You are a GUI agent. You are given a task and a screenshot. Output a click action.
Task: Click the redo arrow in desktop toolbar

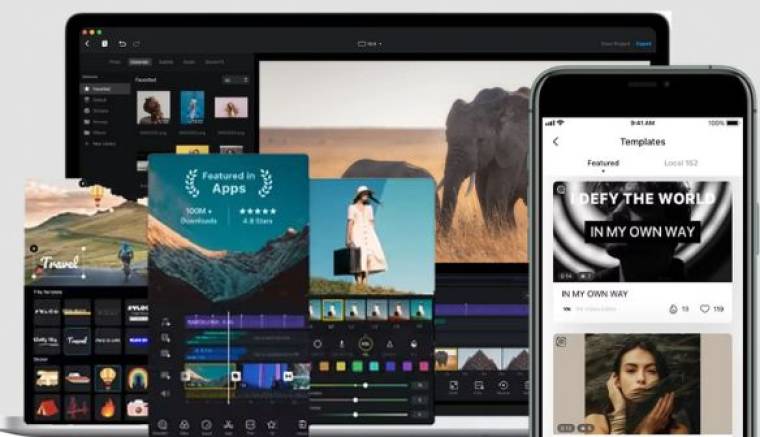137,44
